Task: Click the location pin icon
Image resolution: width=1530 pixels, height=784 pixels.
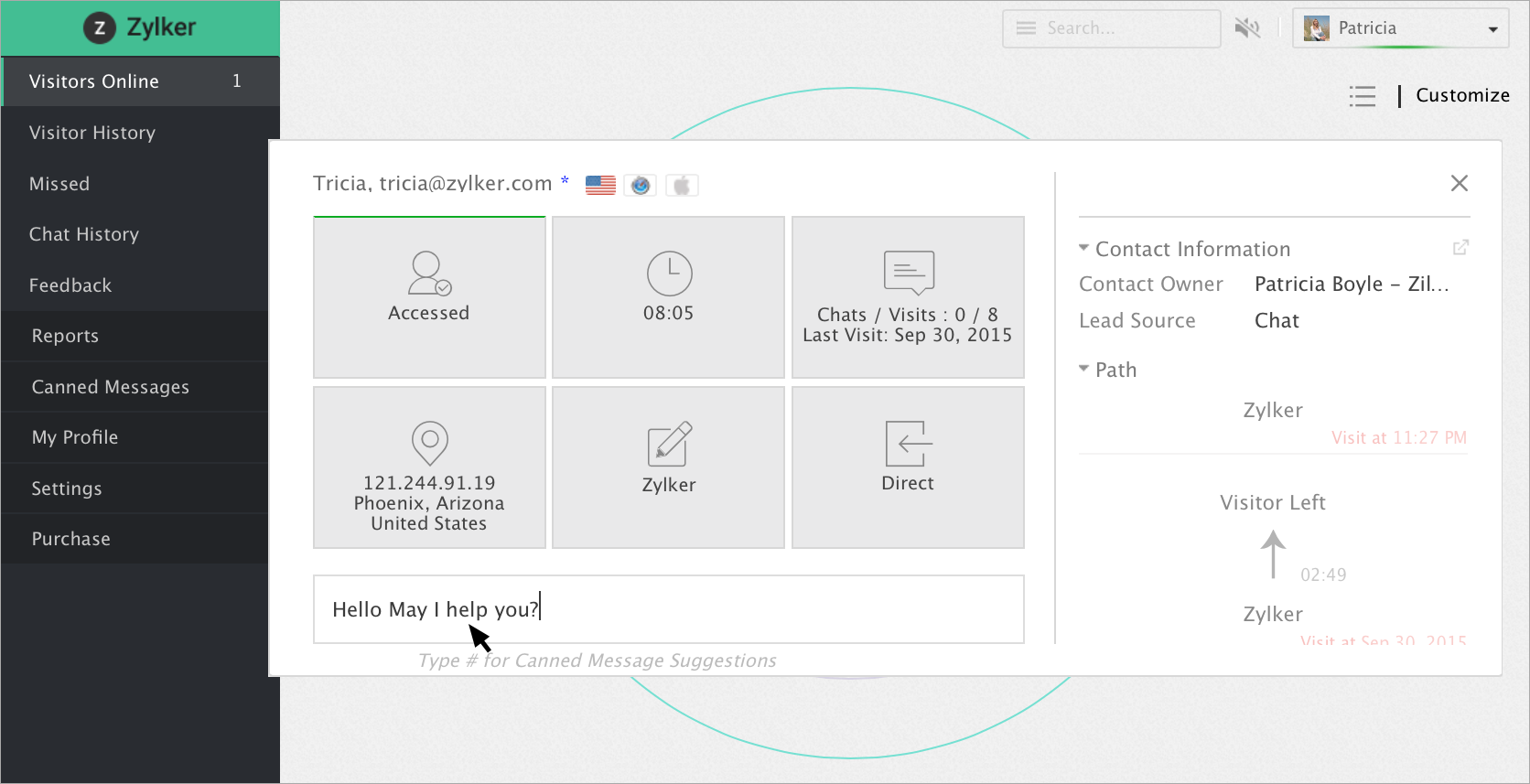Action: tap(429, 444)
